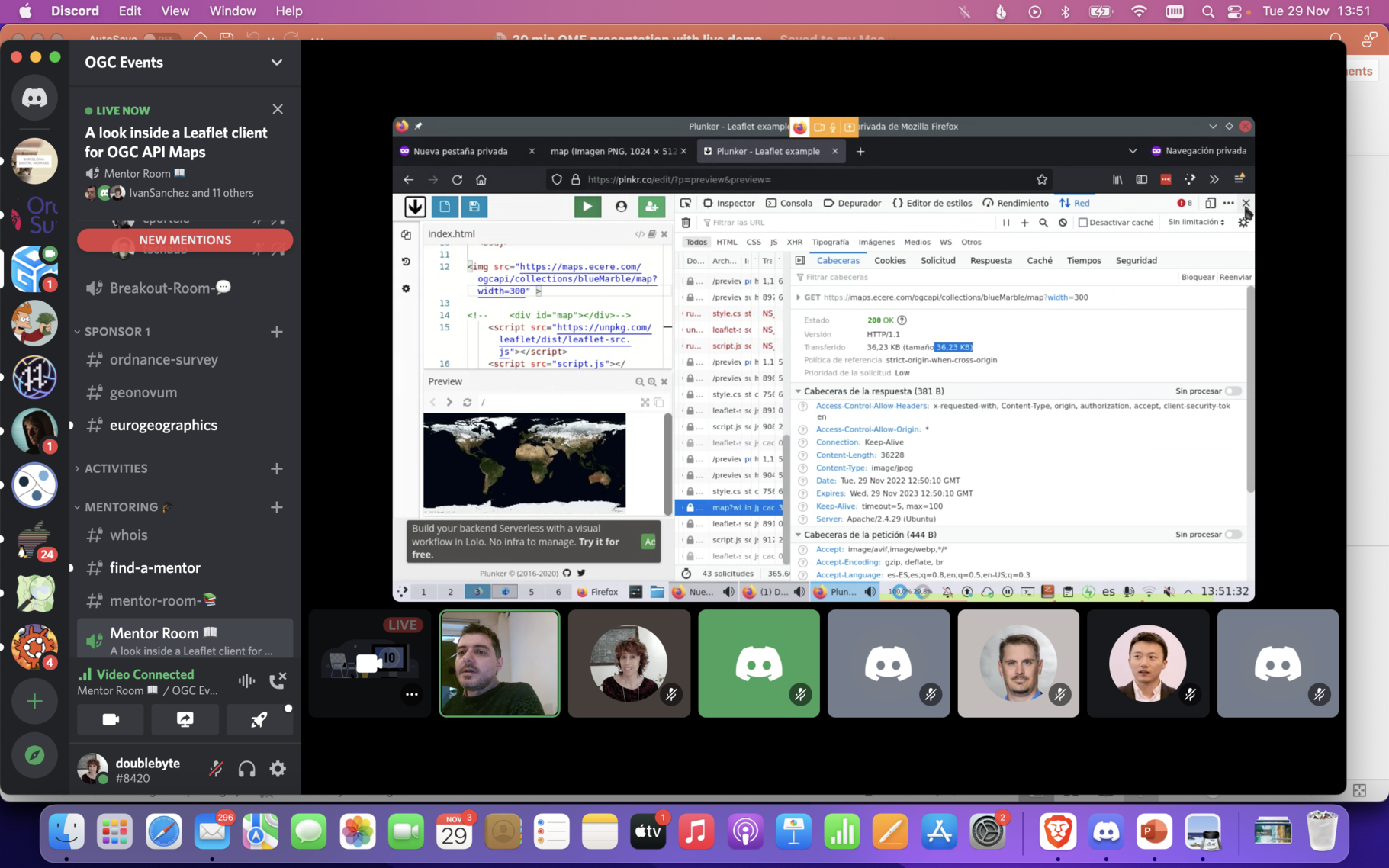This screenshot has height=868, width=1389.
Task: Click the Bloquear button
Action: pos(1198,277)
